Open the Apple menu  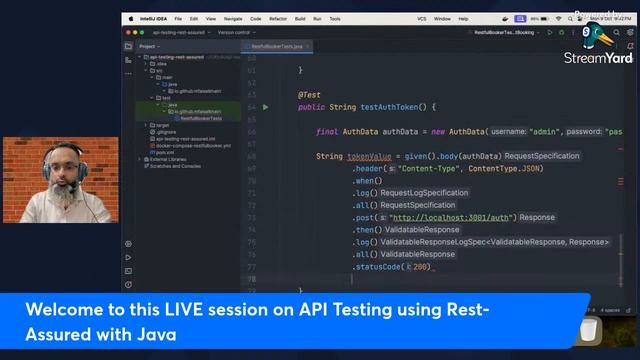pyautogui.click(x=131, y=19)
